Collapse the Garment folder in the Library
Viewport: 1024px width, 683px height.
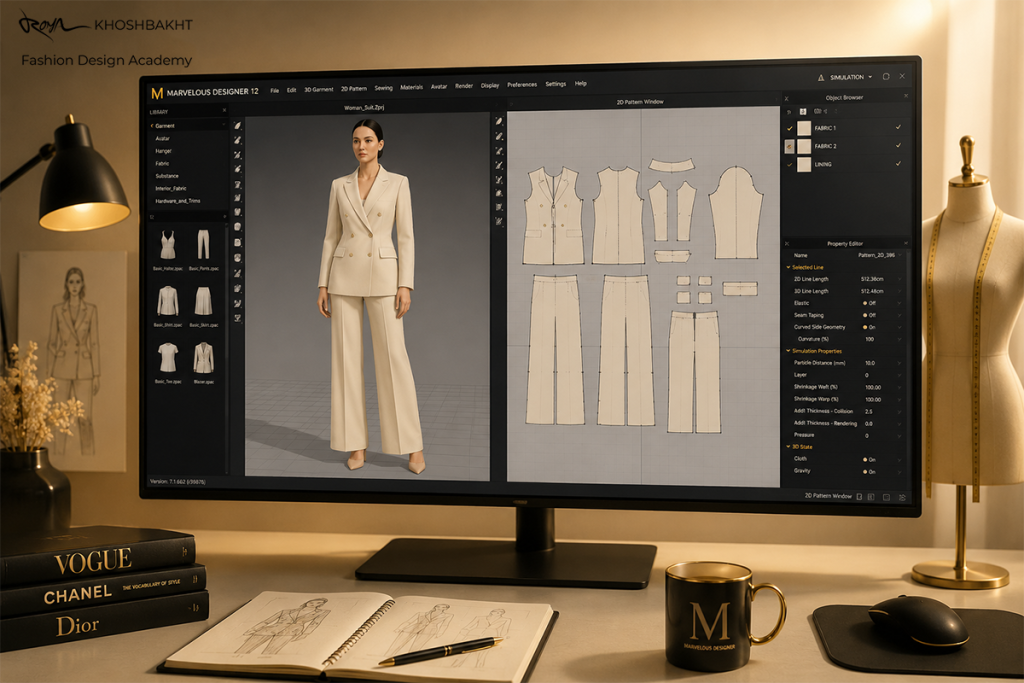click(152, 125)
